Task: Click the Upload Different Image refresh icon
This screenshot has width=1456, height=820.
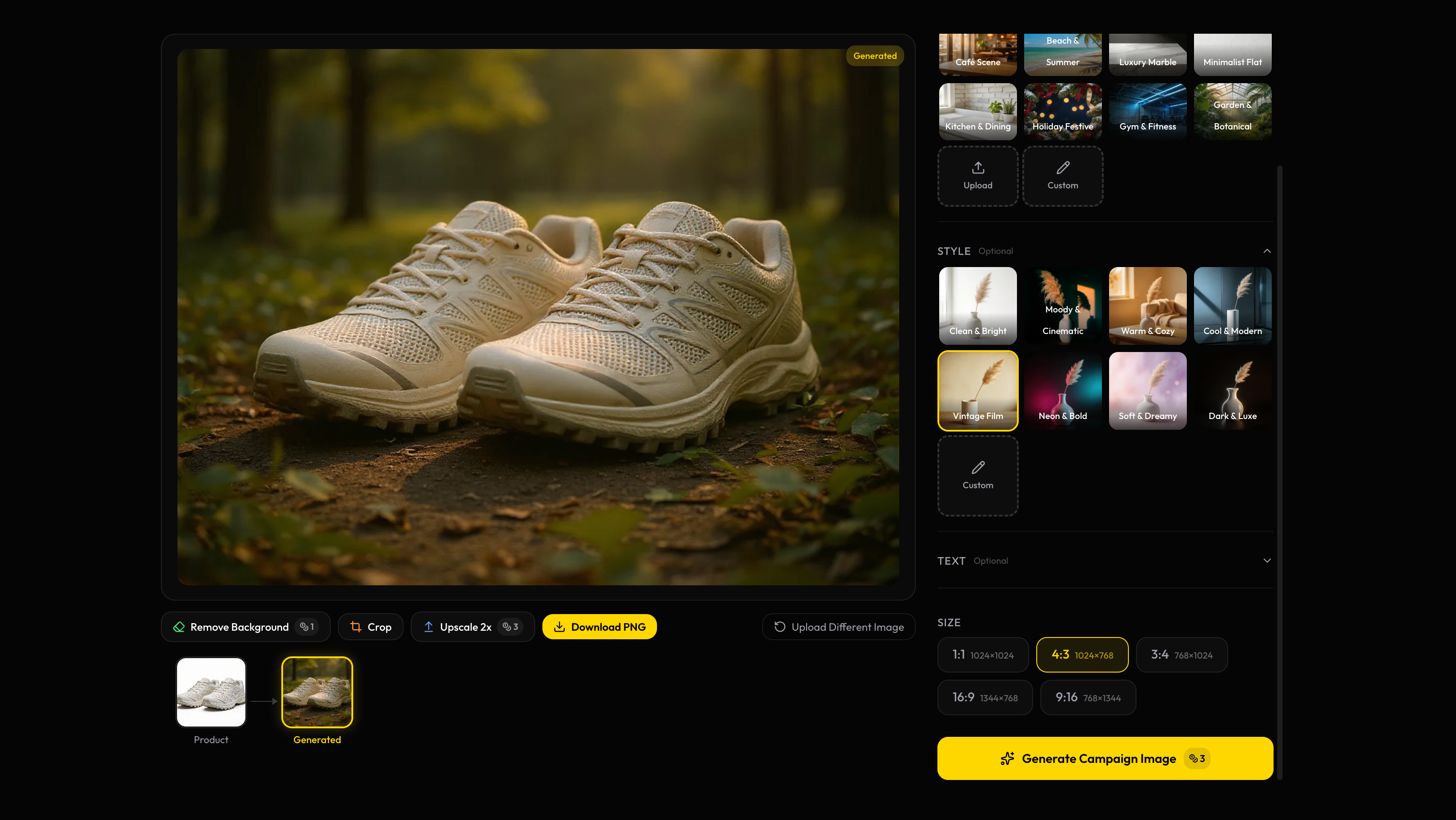Action: 779,627
